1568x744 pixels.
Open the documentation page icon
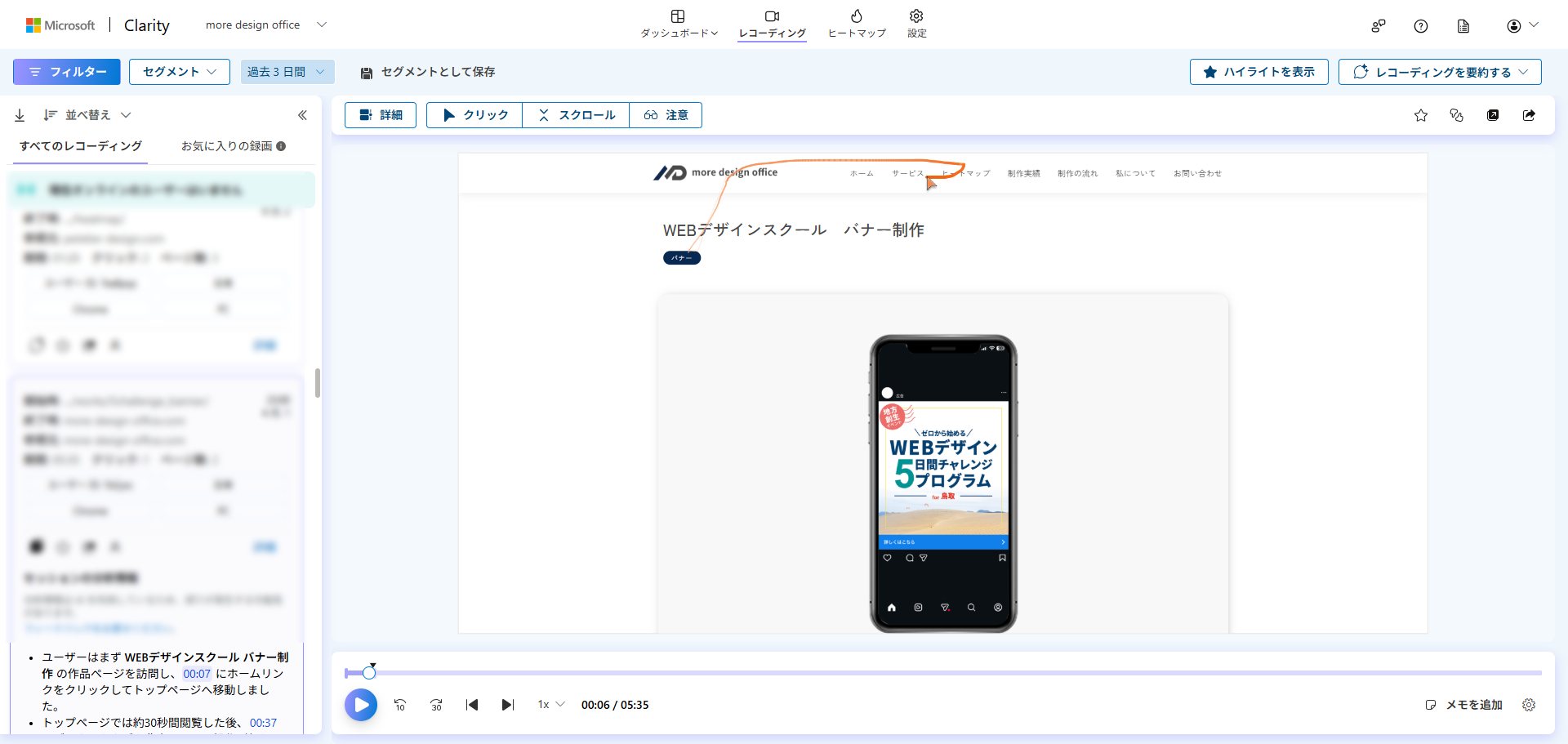click(1463, 26)
